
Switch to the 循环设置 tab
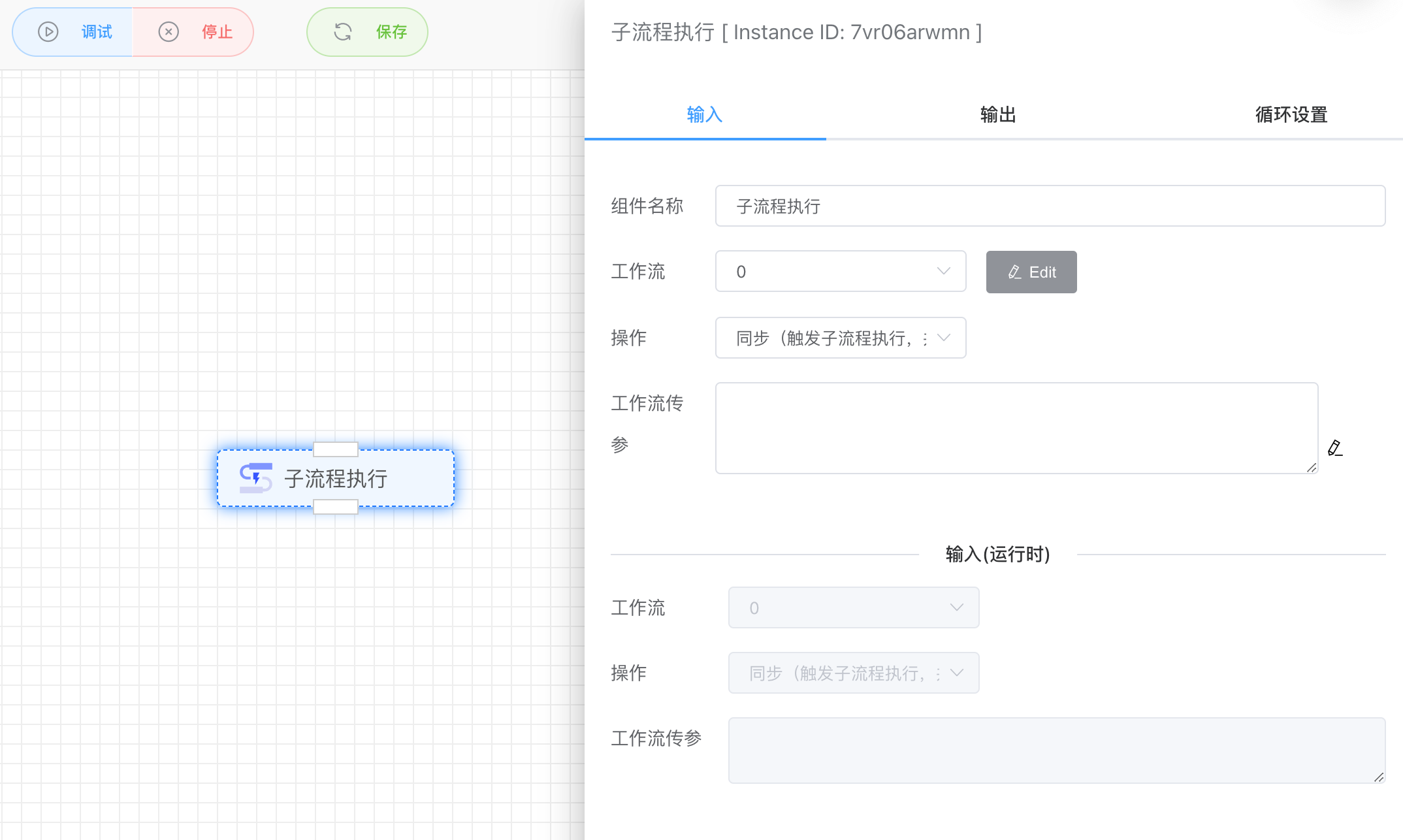coord(1289,114)
